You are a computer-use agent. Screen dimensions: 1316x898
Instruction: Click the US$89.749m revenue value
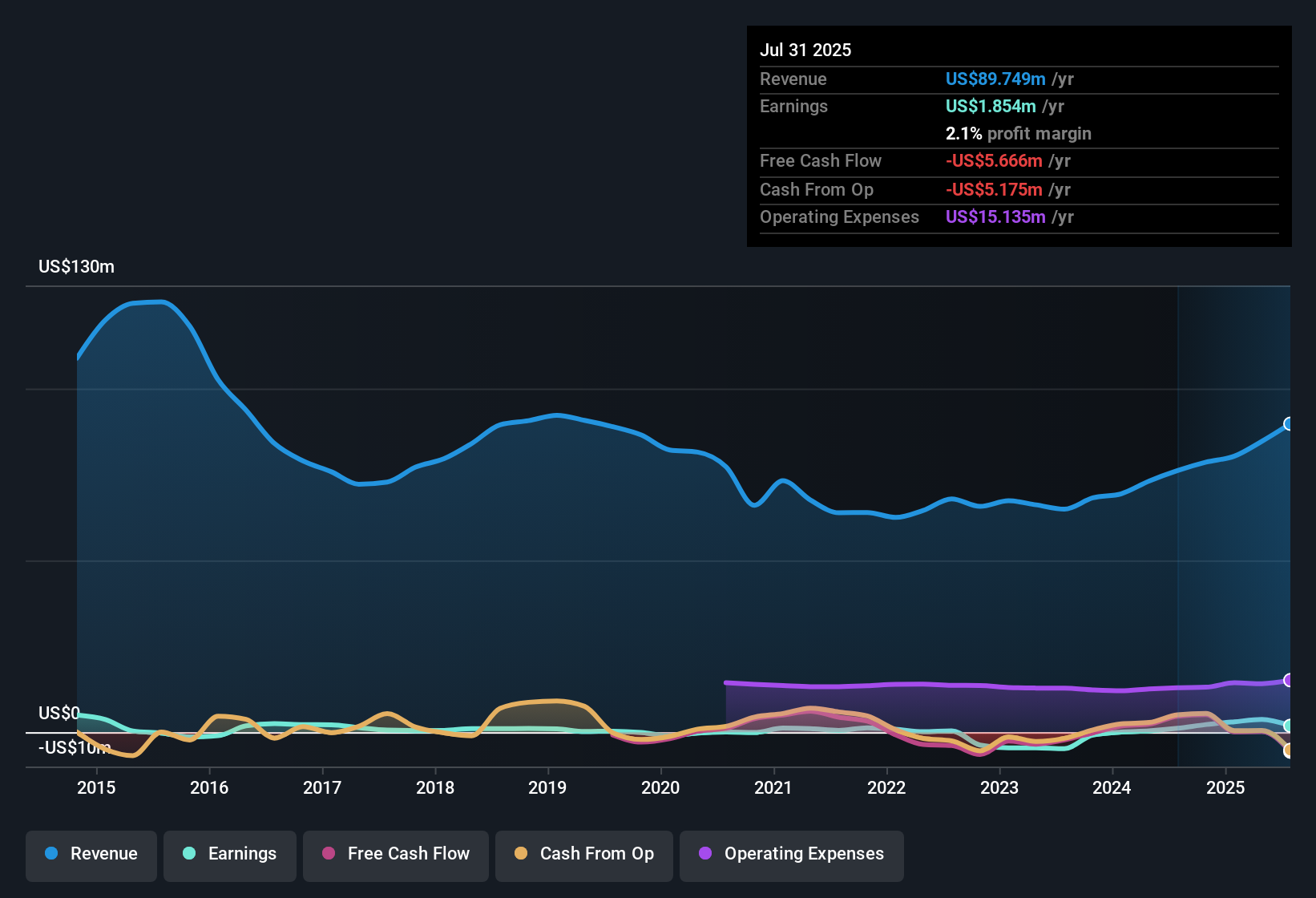coord(995,79)
